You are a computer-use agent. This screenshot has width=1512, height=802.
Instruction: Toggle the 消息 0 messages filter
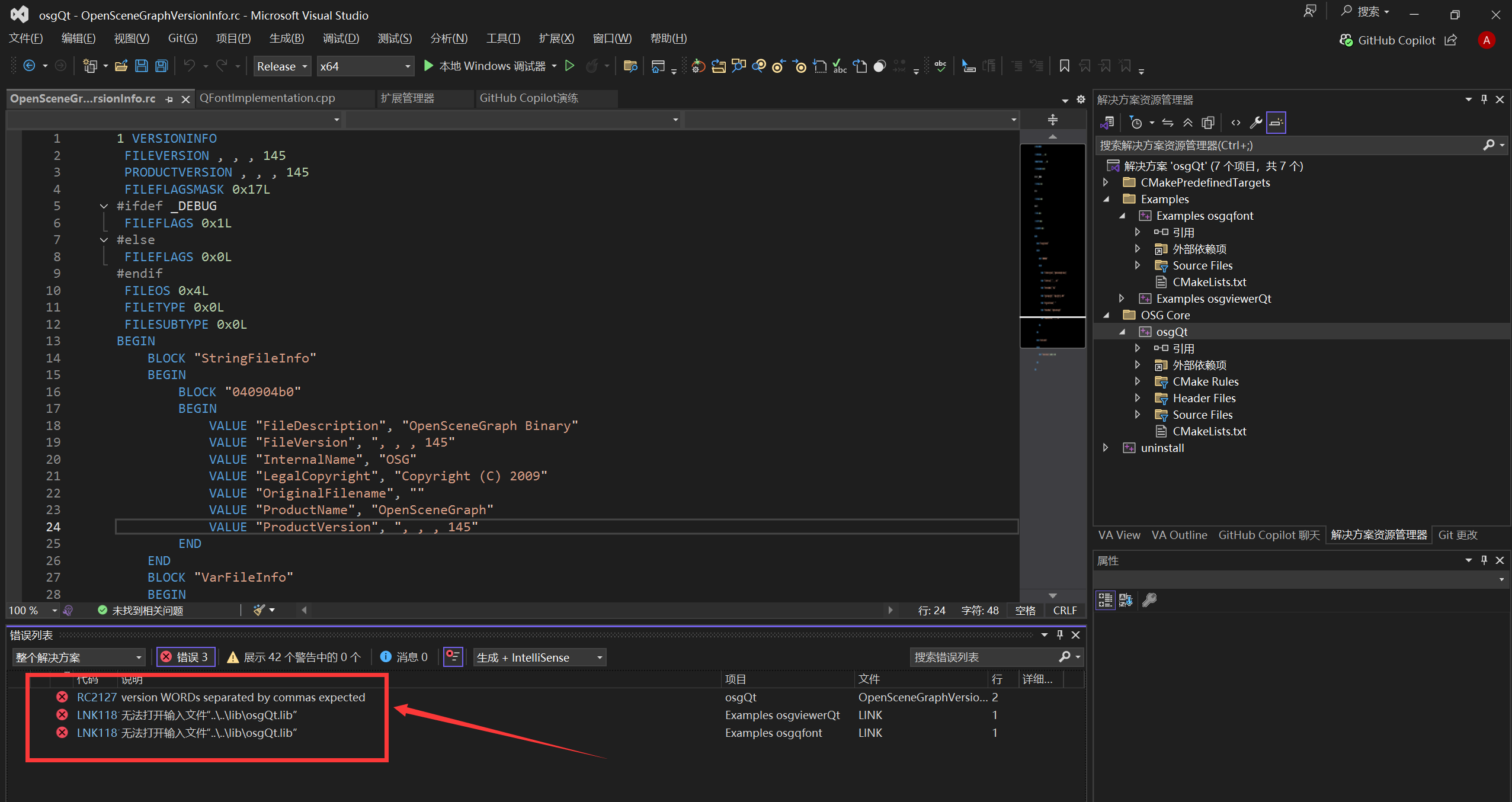[403, 657]
